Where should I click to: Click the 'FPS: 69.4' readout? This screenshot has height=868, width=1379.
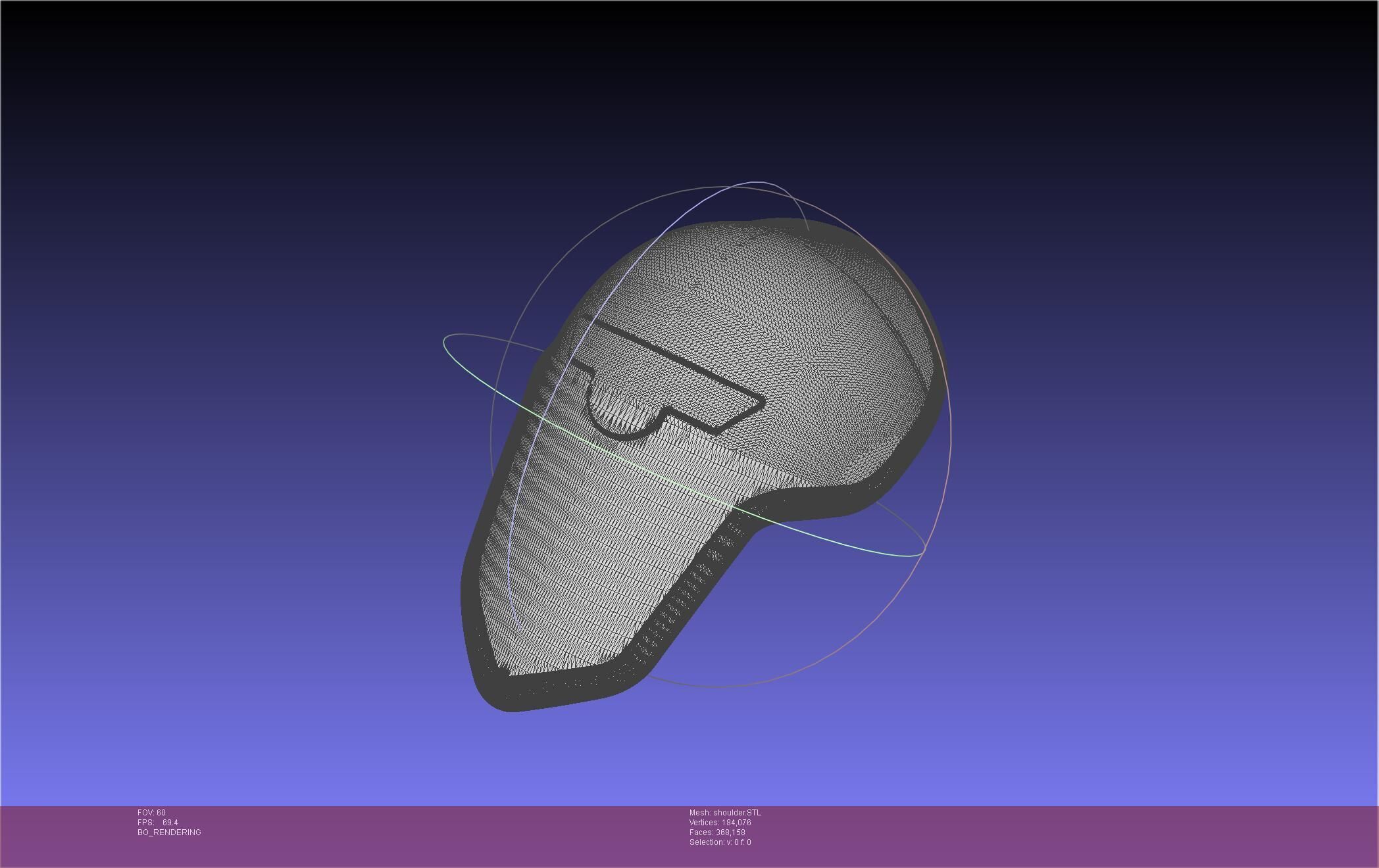coord(158,823)
